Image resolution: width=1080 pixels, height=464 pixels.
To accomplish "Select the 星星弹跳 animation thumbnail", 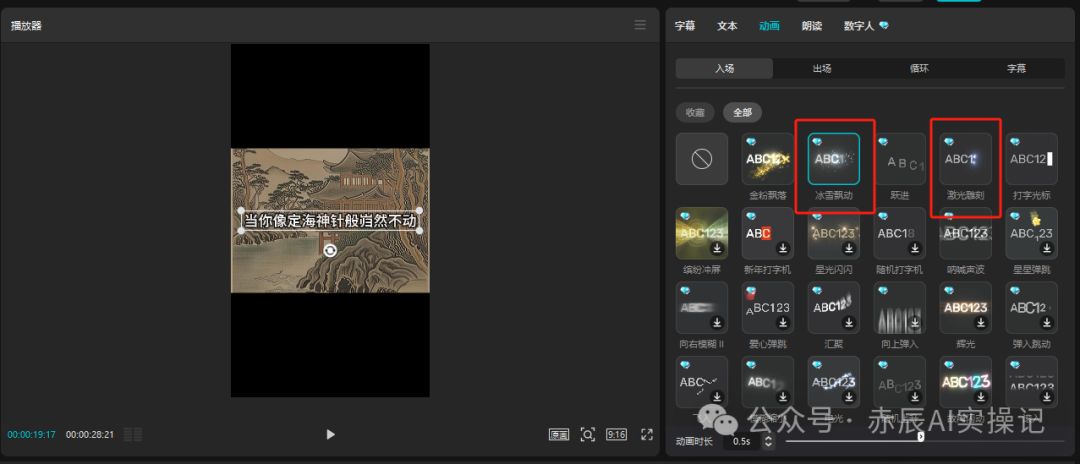I will (1032, 233).
